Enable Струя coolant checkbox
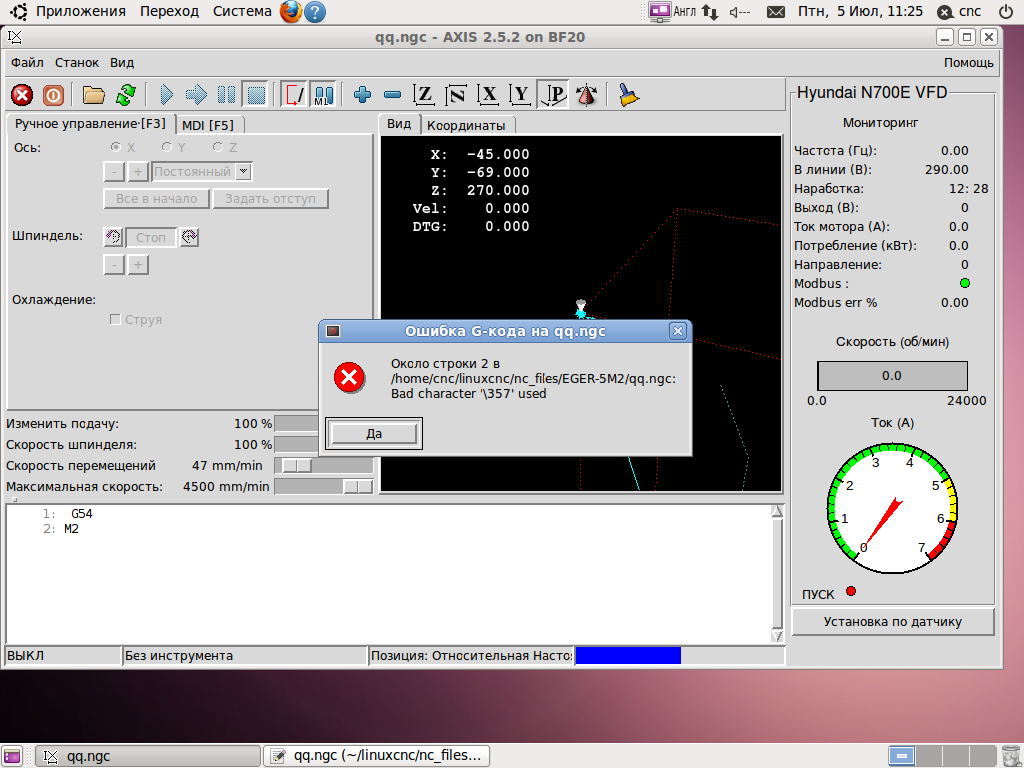The height and width of the screenshot is (768, 1024). (116, 319)
